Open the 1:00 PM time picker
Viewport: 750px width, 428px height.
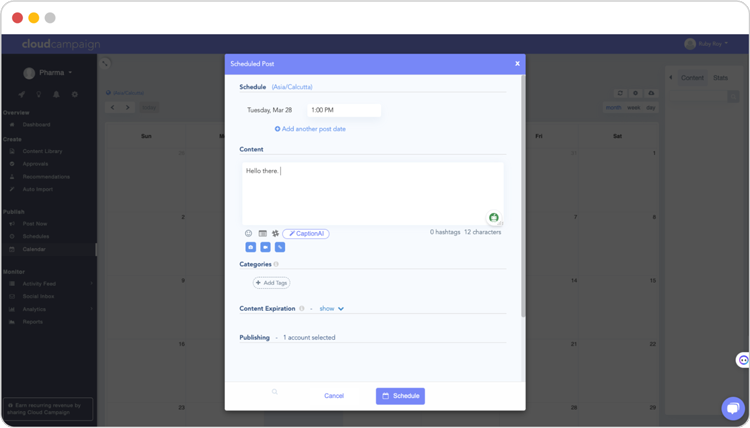point(343,110)
